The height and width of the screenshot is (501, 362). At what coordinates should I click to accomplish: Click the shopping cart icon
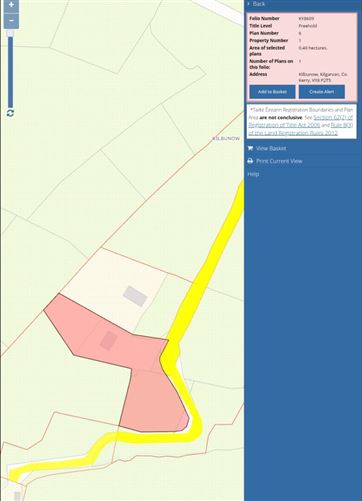pyautogui.click(x=250, y=148)
